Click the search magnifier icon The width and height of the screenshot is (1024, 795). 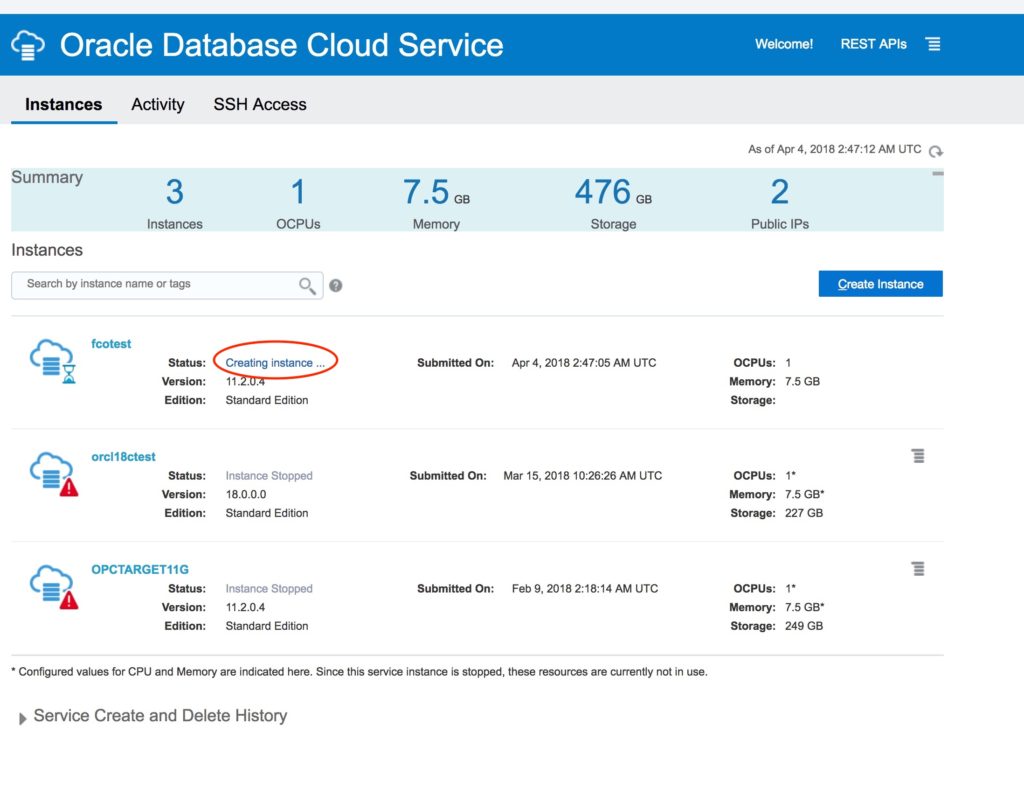tap(307, 285)
